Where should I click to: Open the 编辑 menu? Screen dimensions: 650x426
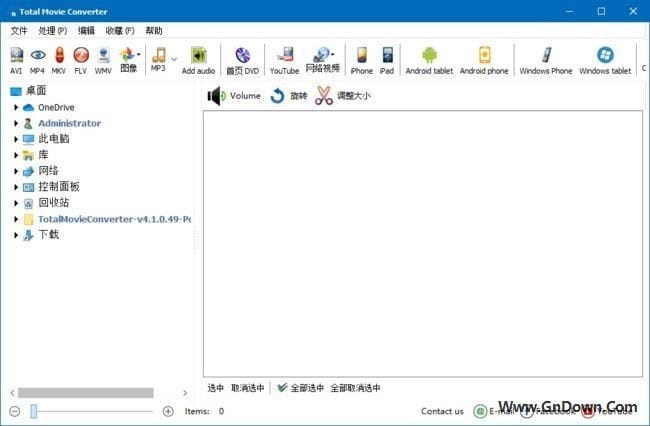(86, 31)
